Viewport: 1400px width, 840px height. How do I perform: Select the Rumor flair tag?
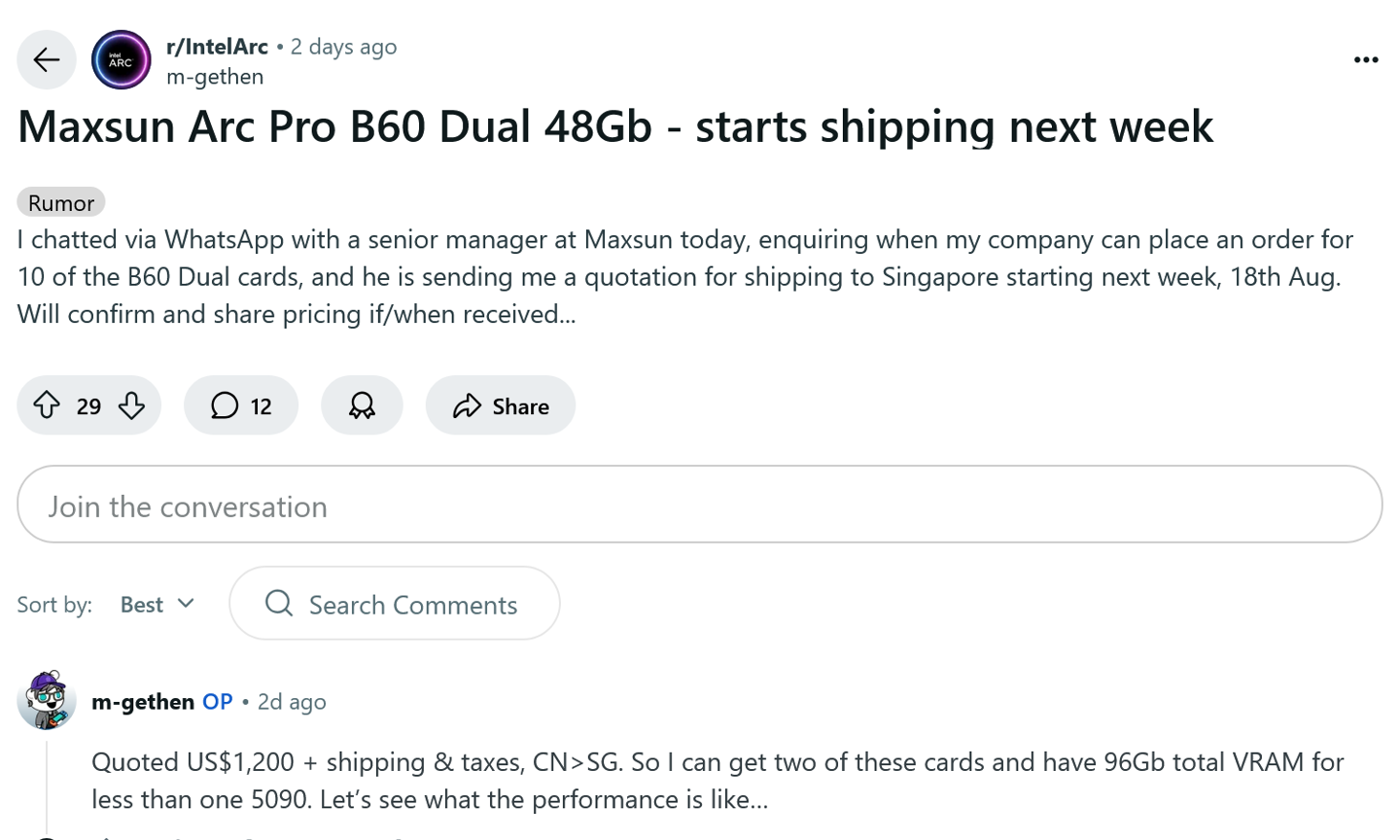(60, 202)
